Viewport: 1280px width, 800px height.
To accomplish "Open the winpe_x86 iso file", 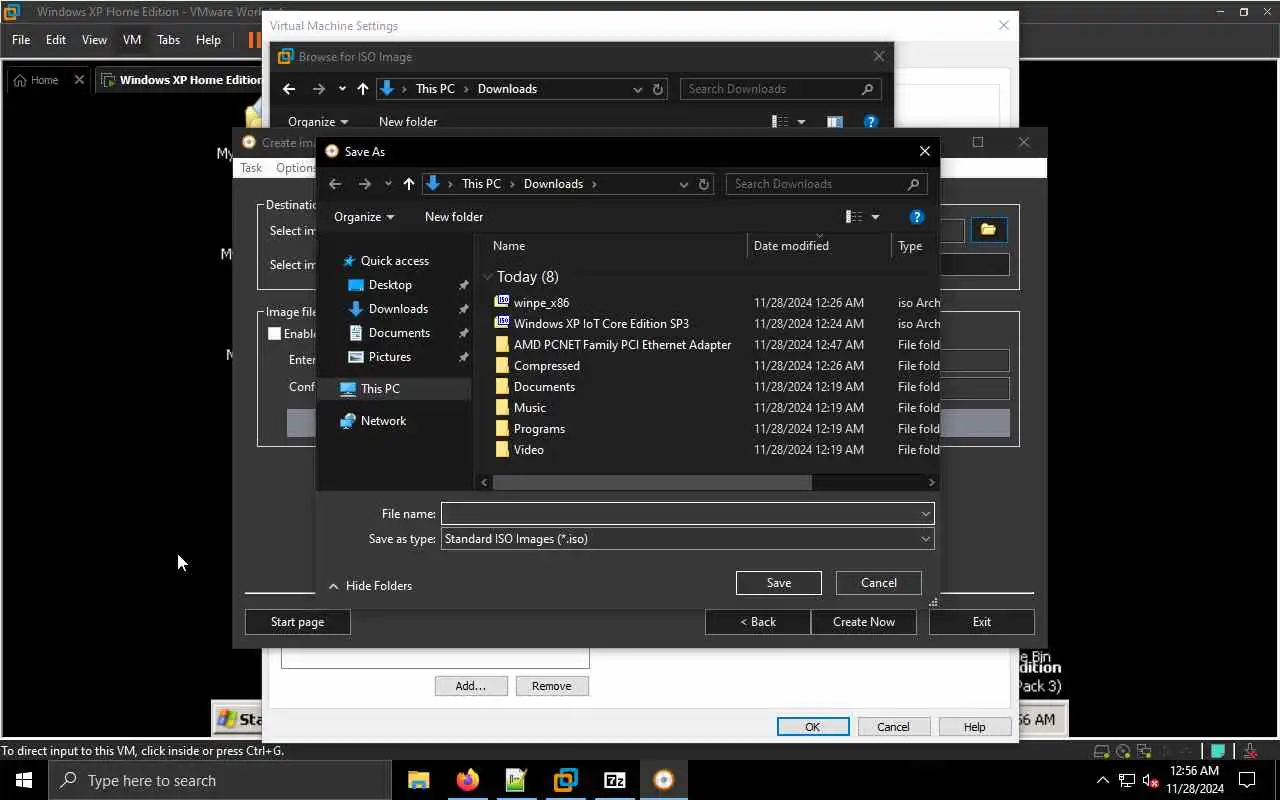I will coord(541,302).
